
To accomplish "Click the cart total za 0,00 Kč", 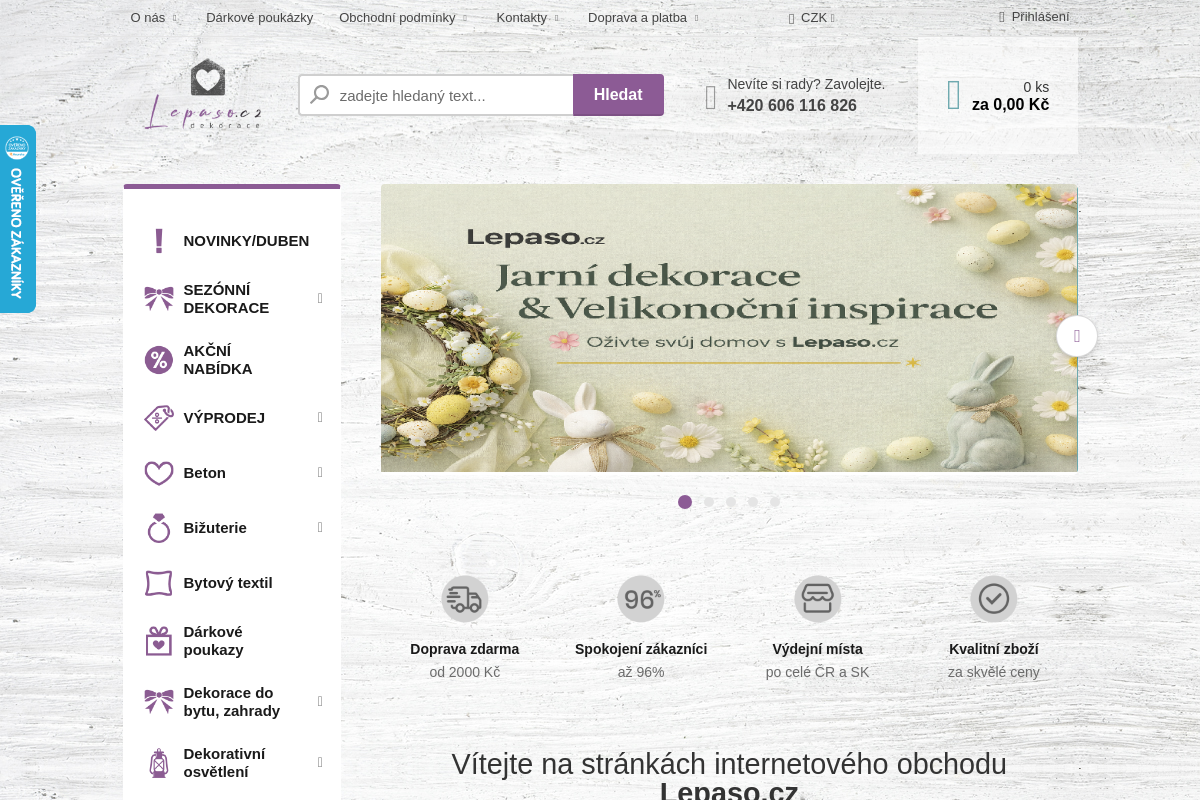I will (1010, 105).
